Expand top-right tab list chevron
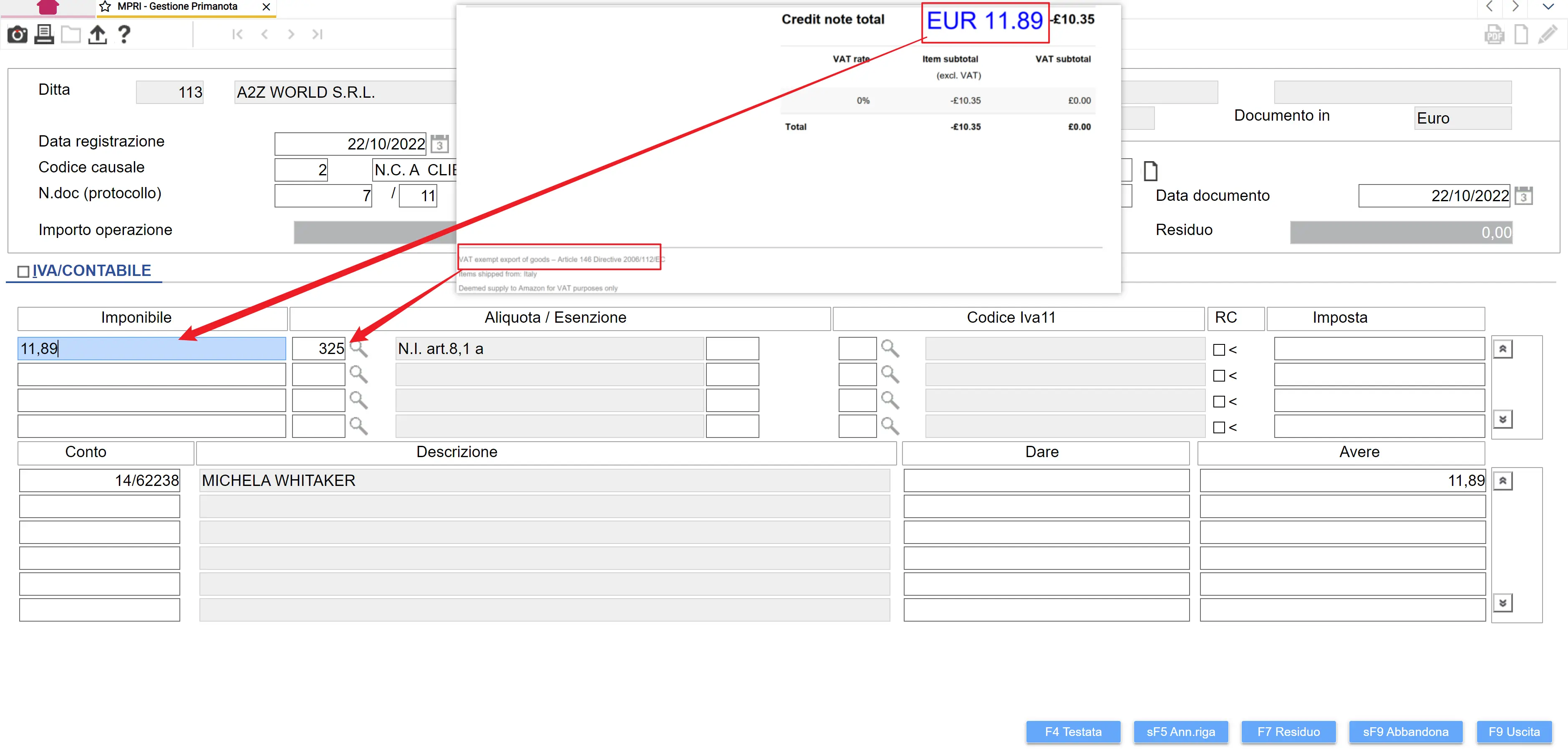 click(x=1548, y=7)
